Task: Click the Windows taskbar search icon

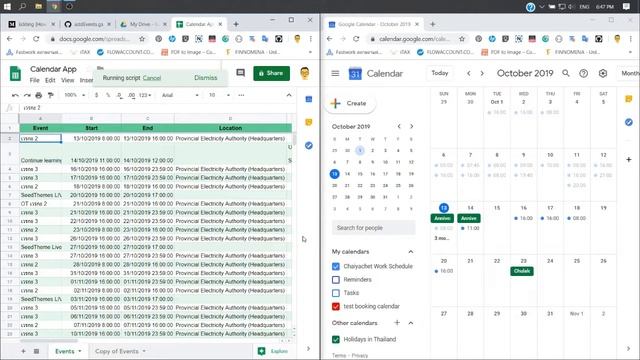Action: tap(22, 7)
